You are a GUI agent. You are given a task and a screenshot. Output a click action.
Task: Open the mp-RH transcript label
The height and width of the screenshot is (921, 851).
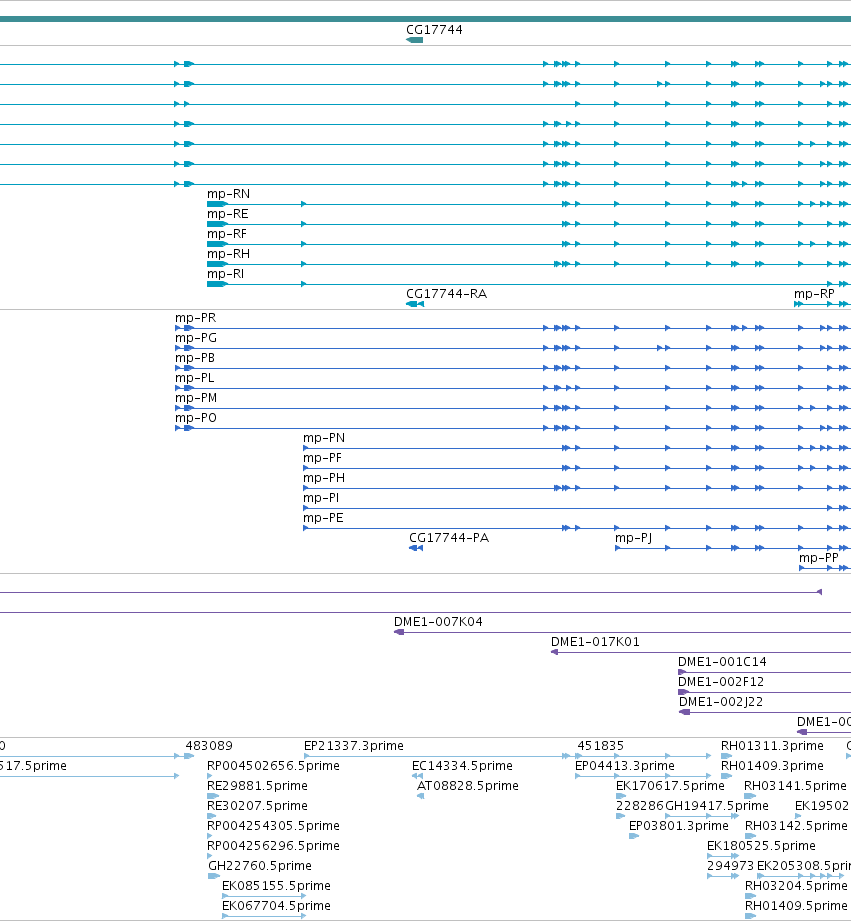[x=228, y=254]
